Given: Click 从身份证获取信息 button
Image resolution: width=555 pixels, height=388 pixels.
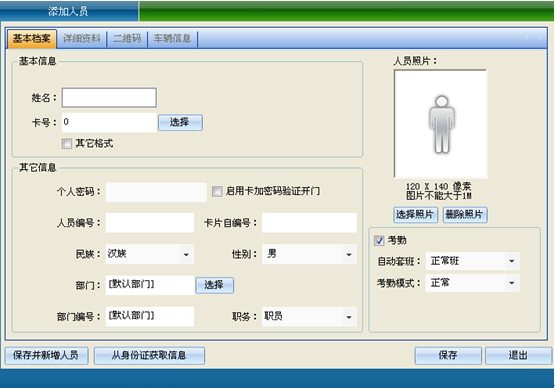Looking at the screenshot, I should click(149, 355).
